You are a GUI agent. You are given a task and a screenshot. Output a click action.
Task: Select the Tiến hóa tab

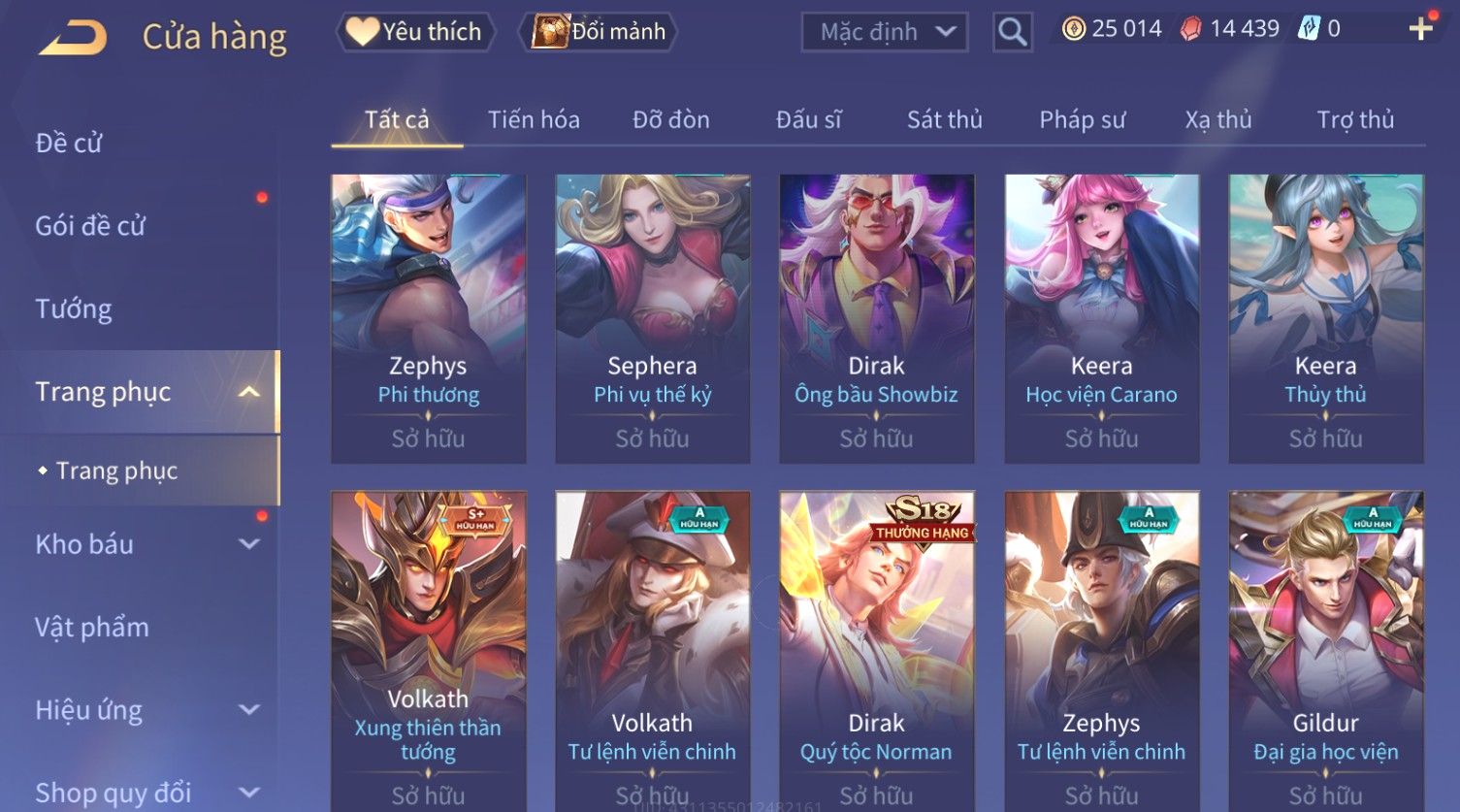[x=534, y=119]
